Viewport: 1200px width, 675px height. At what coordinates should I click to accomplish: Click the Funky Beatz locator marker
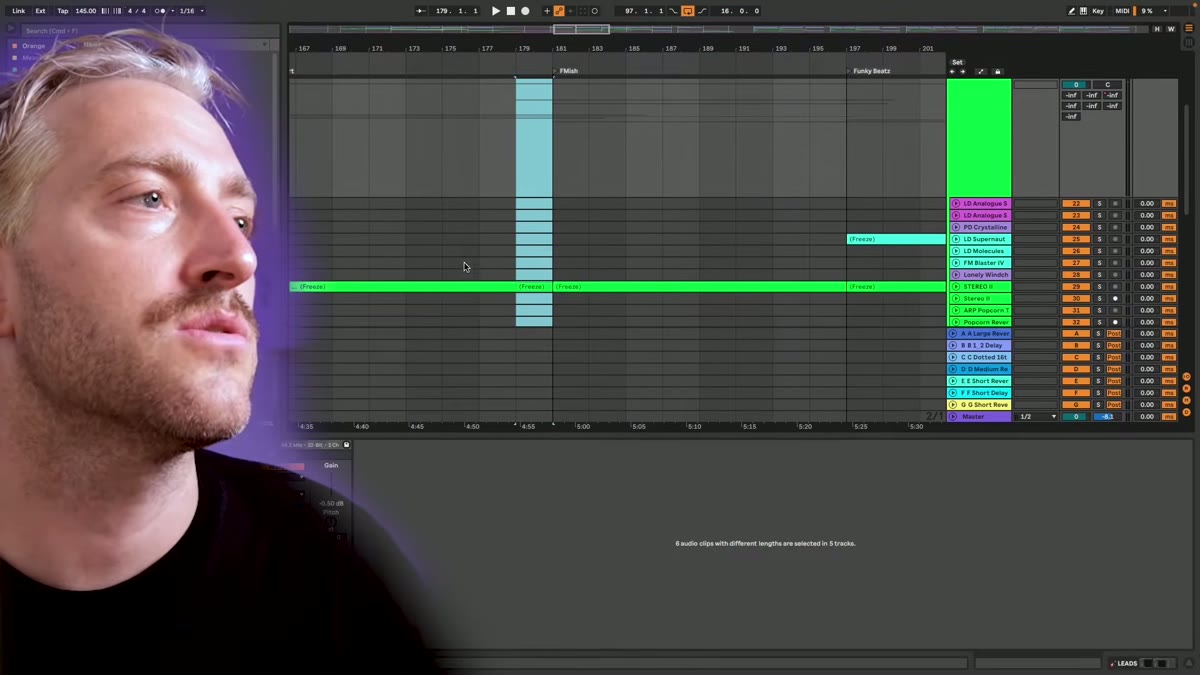click(868, 71)
